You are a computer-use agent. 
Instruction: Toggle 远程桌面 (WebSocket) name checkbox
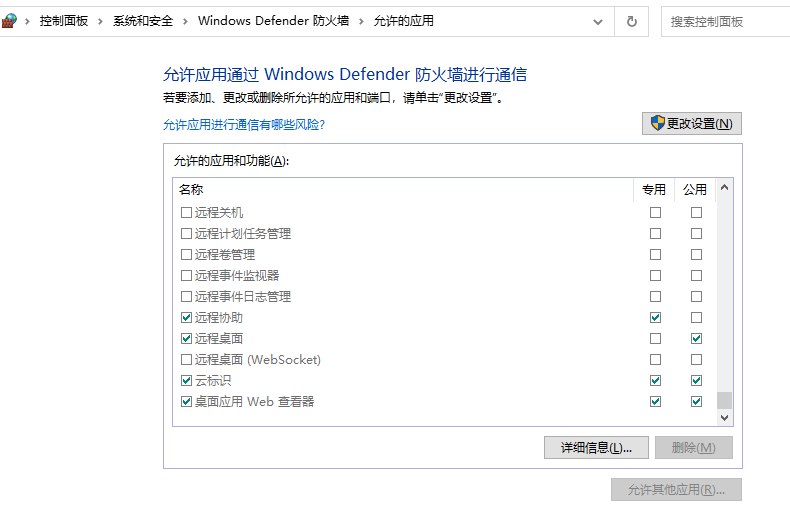(186, 360)
